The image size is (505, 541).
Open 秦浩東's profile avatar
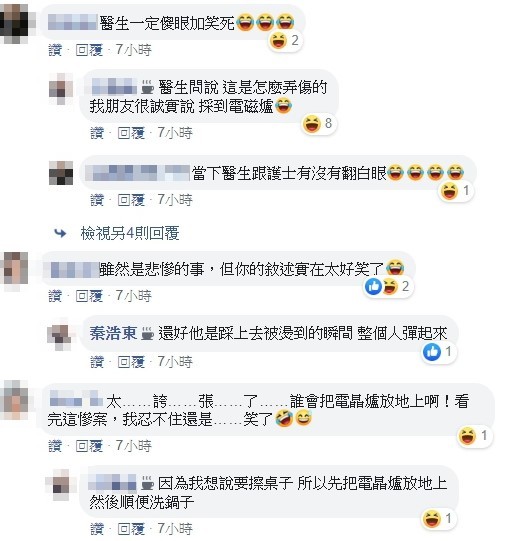[x=61, y=334]
